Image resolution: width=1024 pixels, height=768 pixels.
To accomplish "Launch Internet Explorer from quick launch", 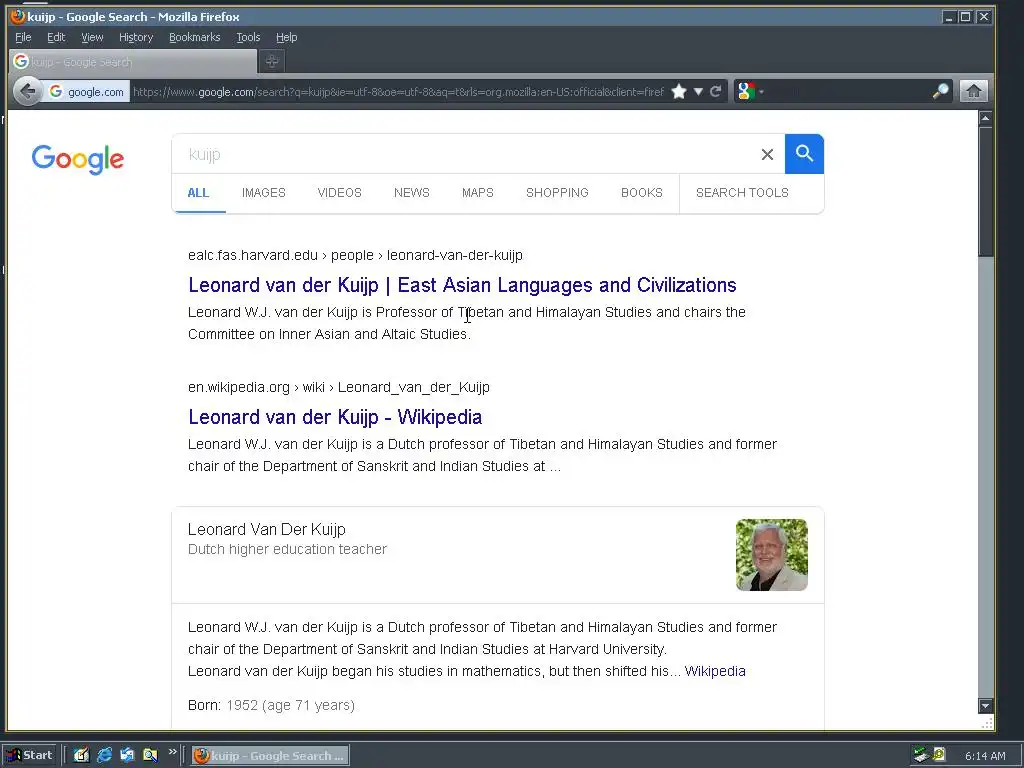I will pyautogui.click(x=104, y=756).
